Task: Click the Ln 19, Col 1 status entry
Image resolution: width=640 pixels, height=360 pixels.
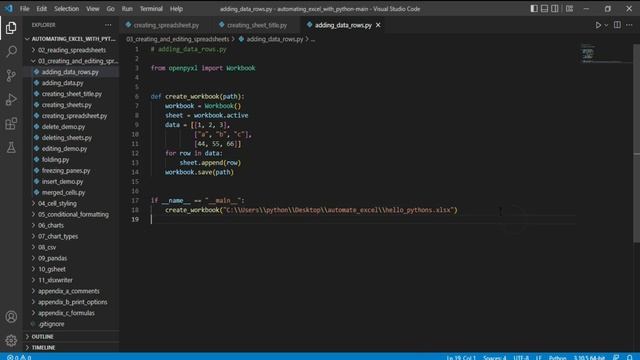Action: [x=461, y=357]
